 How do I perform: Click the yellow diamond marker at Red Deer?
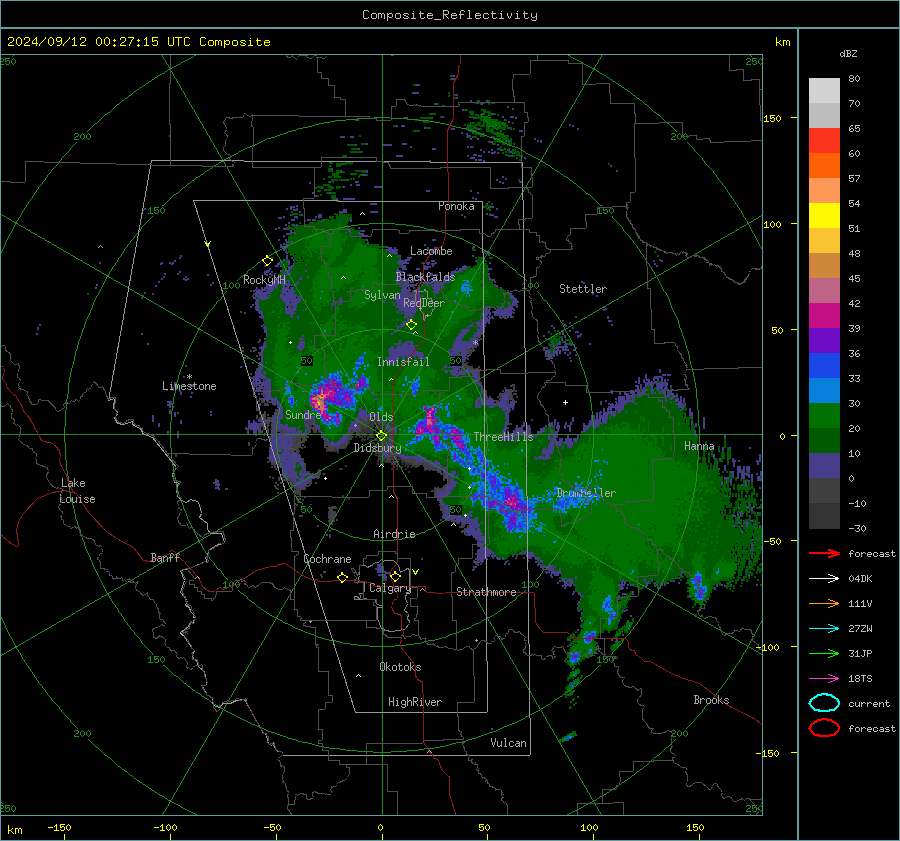tap(411, 325)
